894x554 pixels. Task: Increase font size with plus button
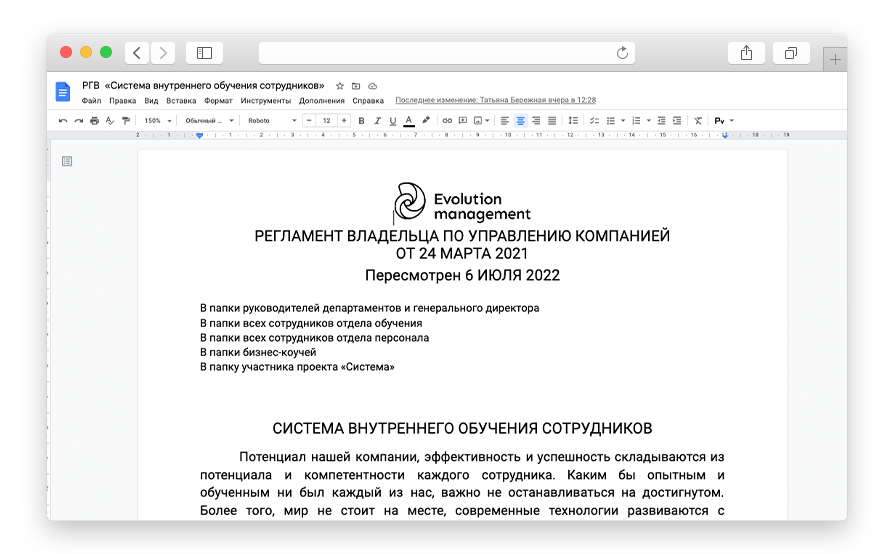pyautogui.click(x=344, y=121)
